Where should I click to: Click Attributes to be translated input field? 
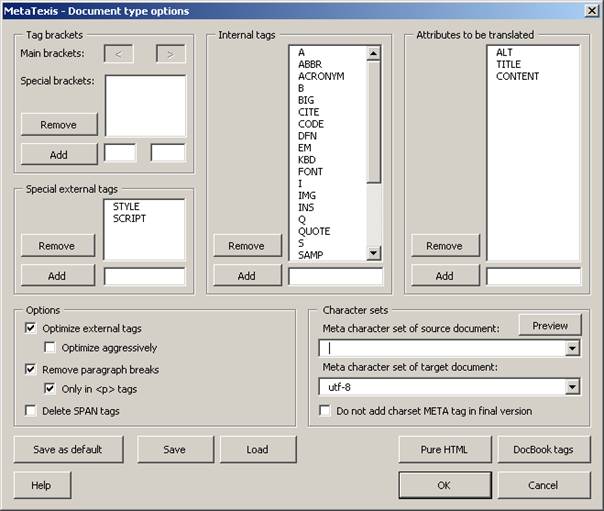534,276
